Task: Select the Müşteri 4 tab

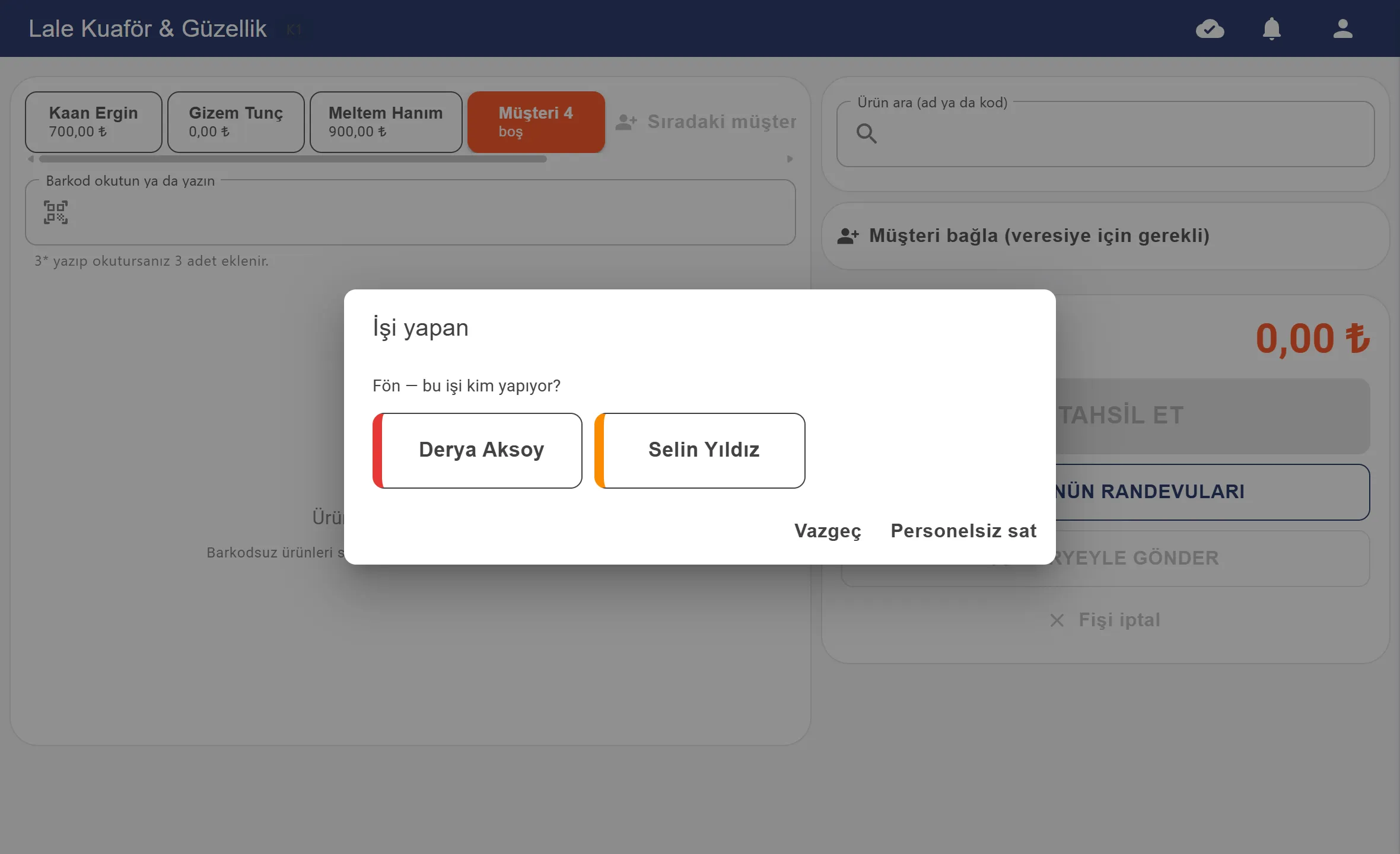Action: 536,122
